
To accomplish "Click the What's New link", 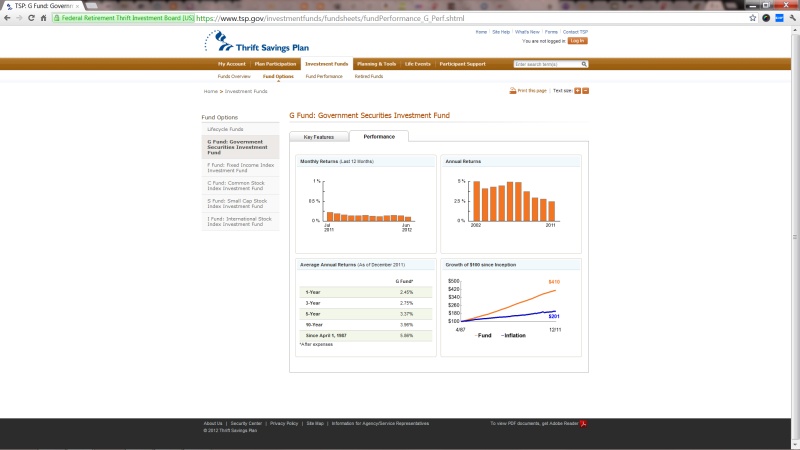I will point(527,32).
